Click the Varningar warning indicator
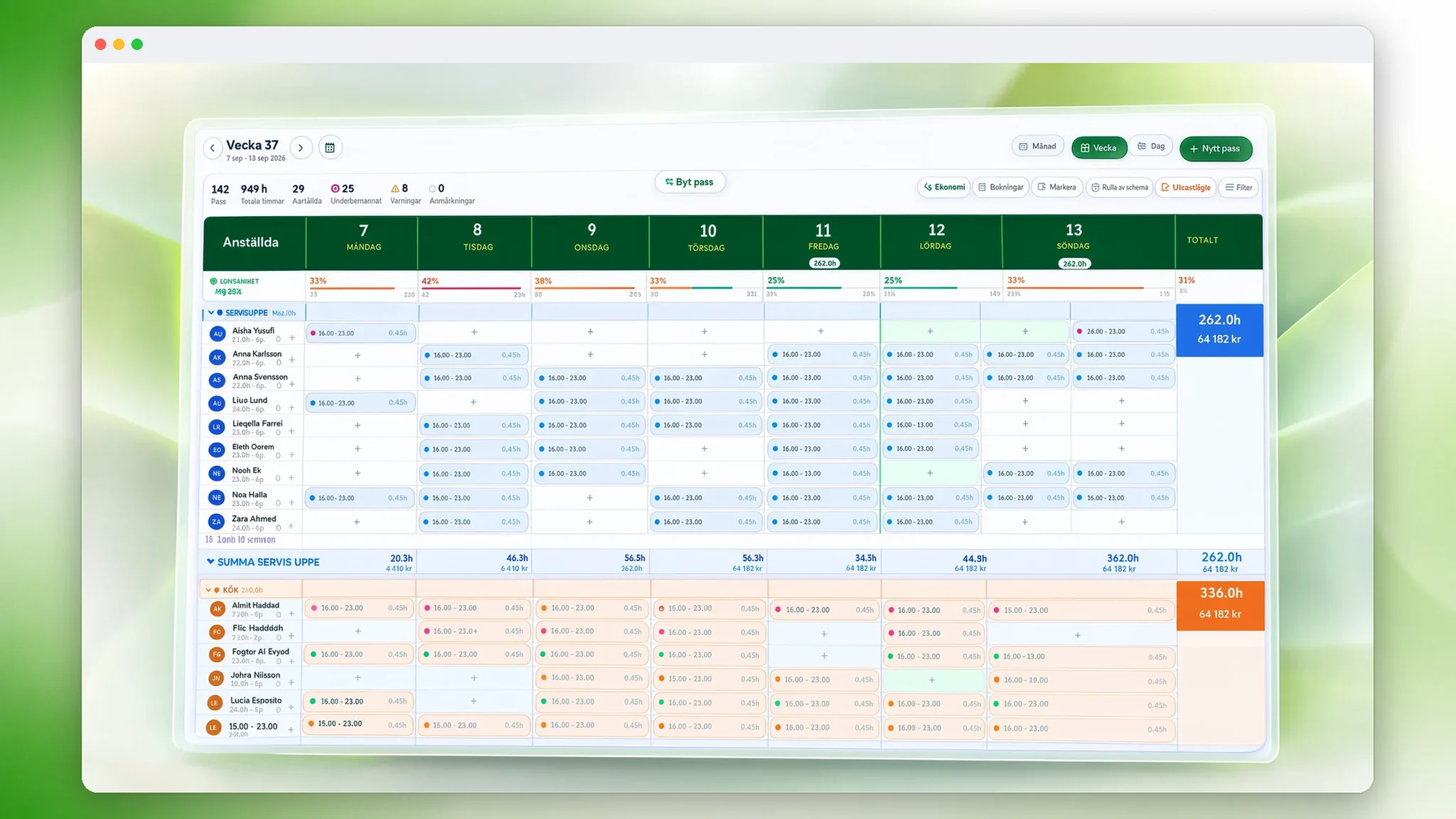Screen dimensions: 1456x819 pos(405,193)
